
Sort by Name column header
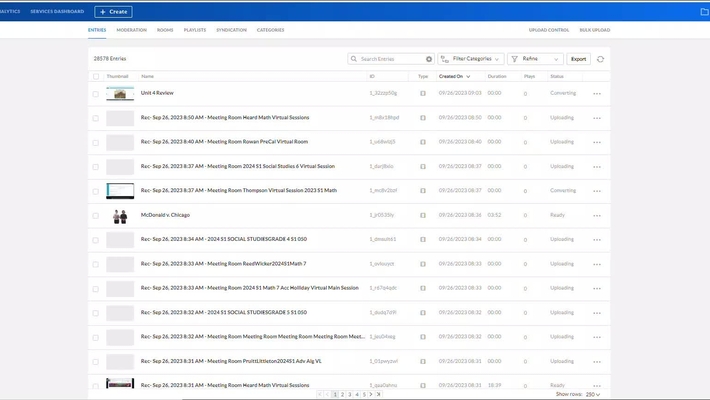tap(148, 77)
